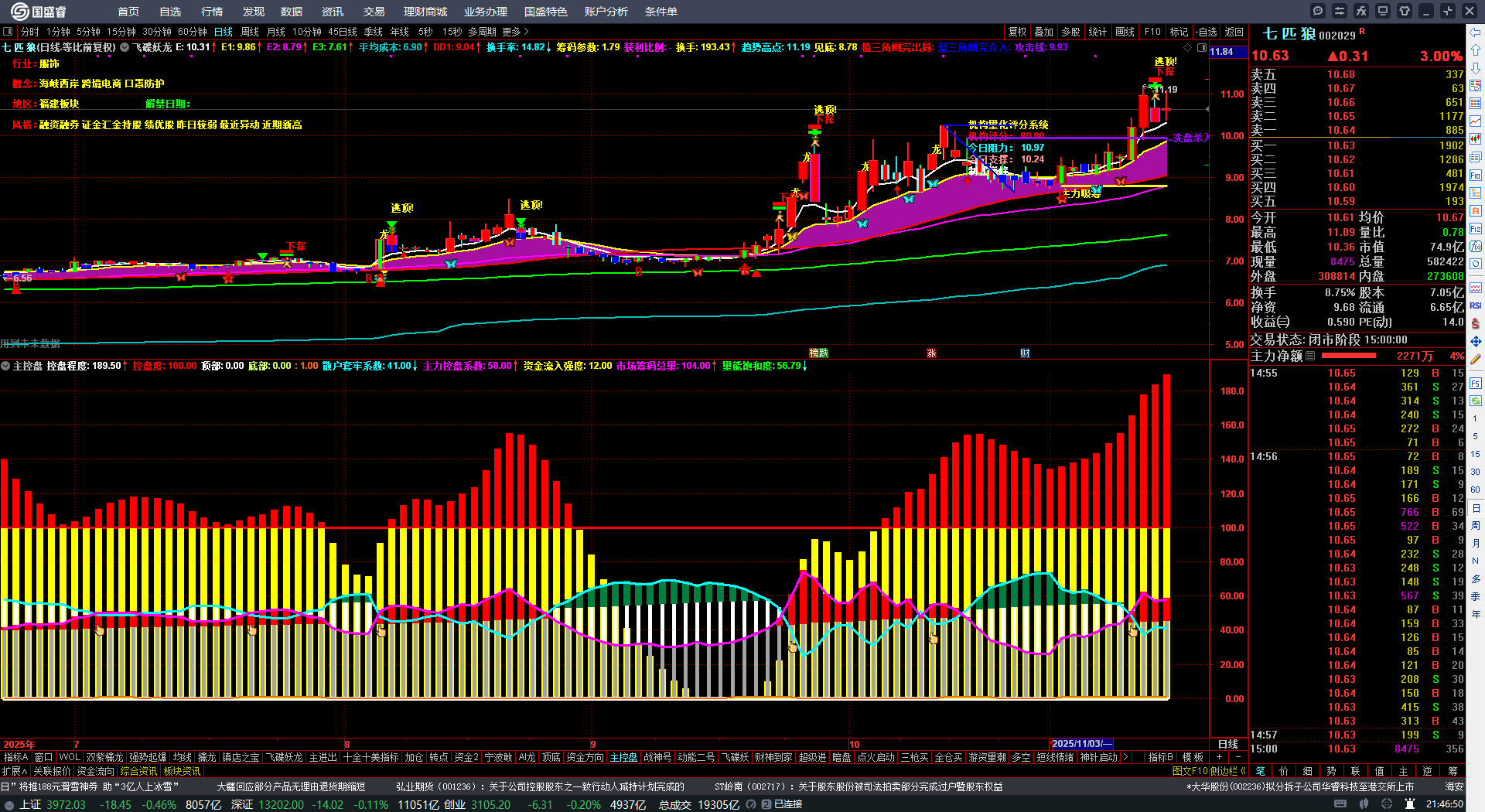
Task: Click the red S sidebar icon
Action: [x=1476, y=323]
